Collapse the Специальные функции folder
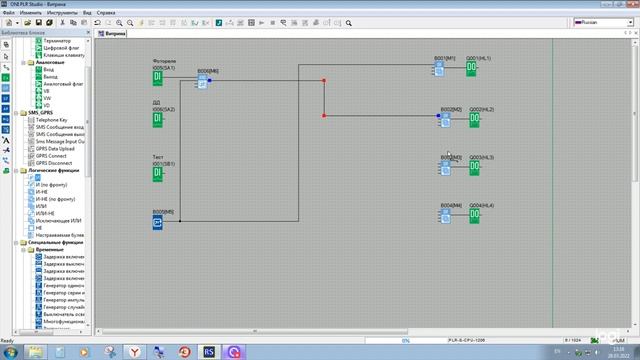 click(16, 242)
